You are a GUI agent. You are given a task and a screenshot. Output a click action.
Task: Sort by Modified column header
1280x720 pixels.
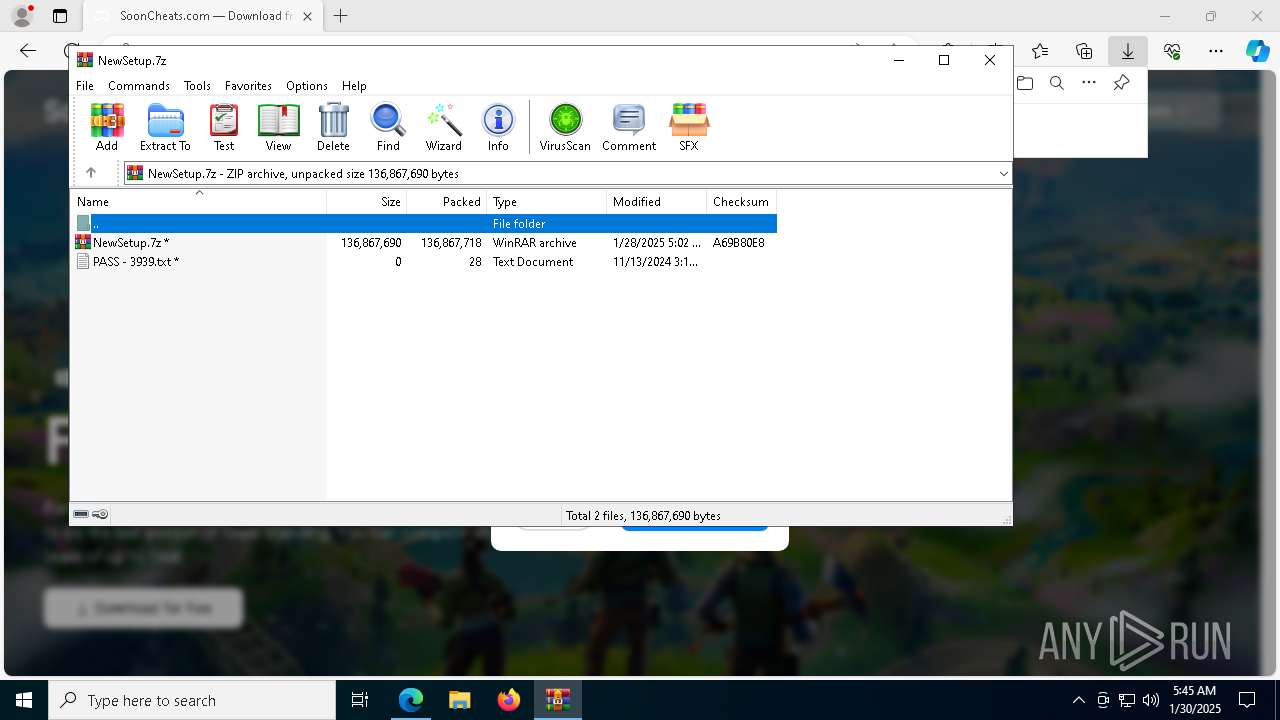click(656, 202)
